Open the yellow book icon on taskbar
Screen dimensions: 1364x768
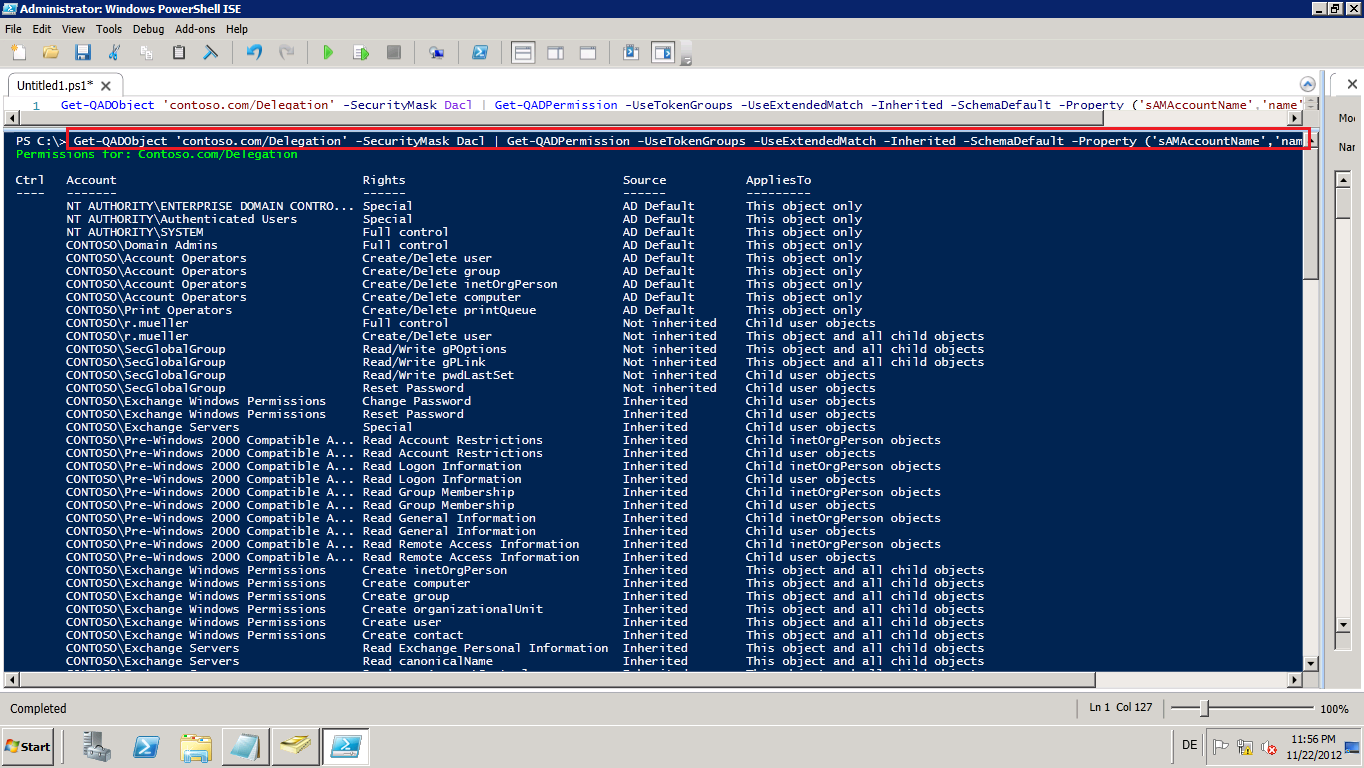click(297, 746)
